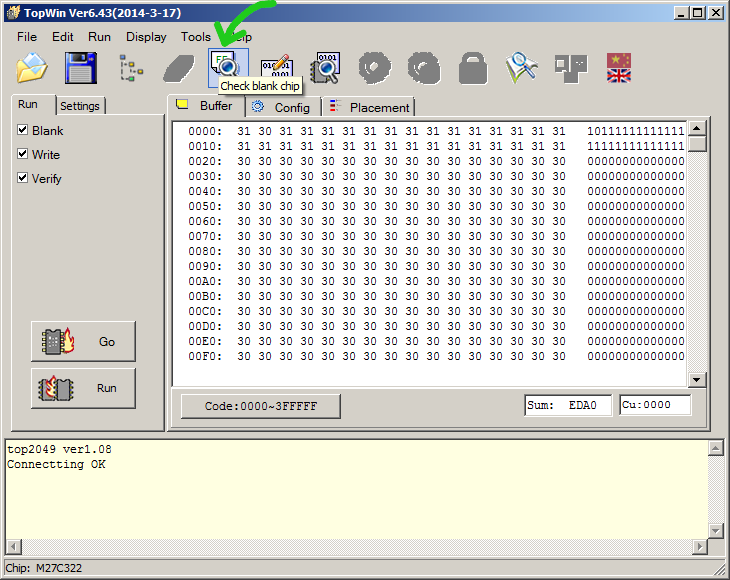This screenshot has width=730, height=580.
Task: Click the write chip pencil icon
Action: click(276, 68)
